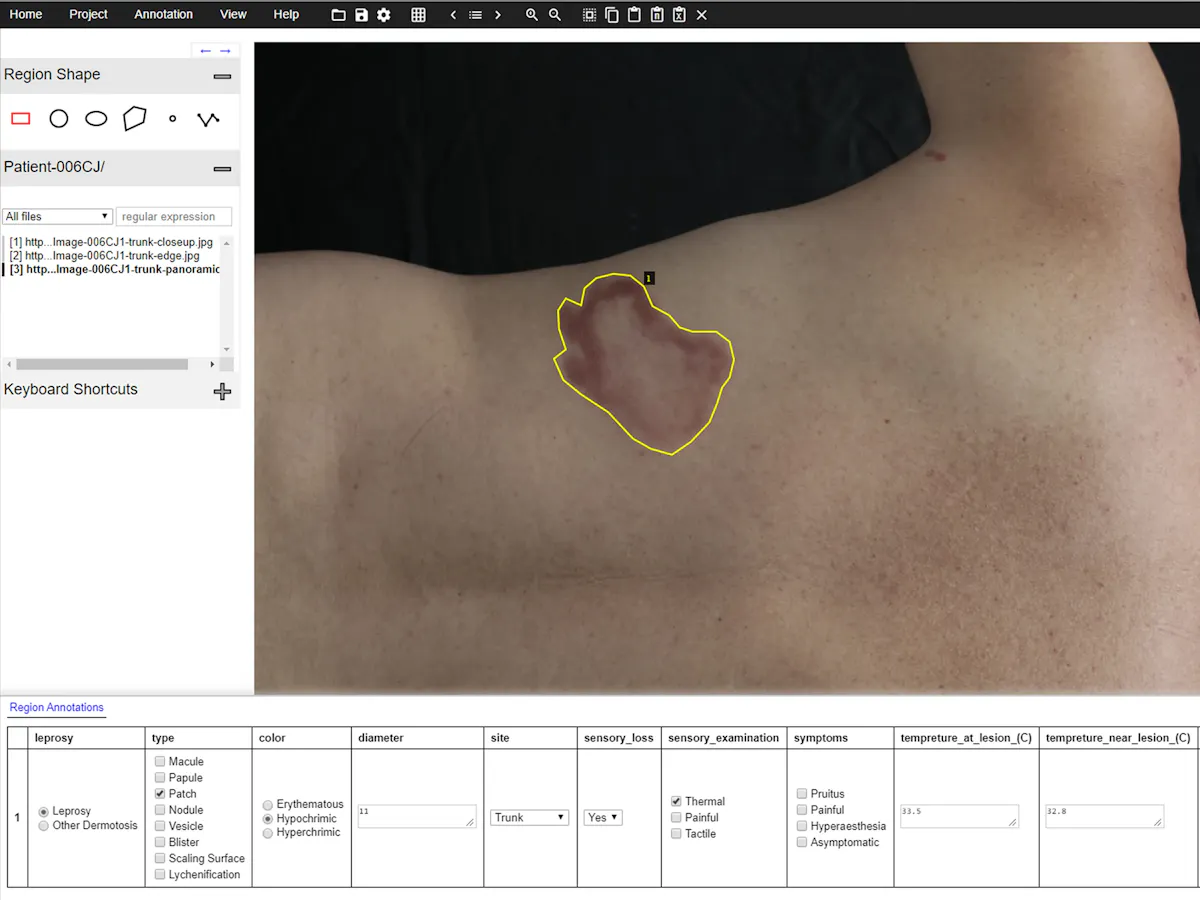Select circle region shape tool
Screen dimensions: 1200x900
59,119
